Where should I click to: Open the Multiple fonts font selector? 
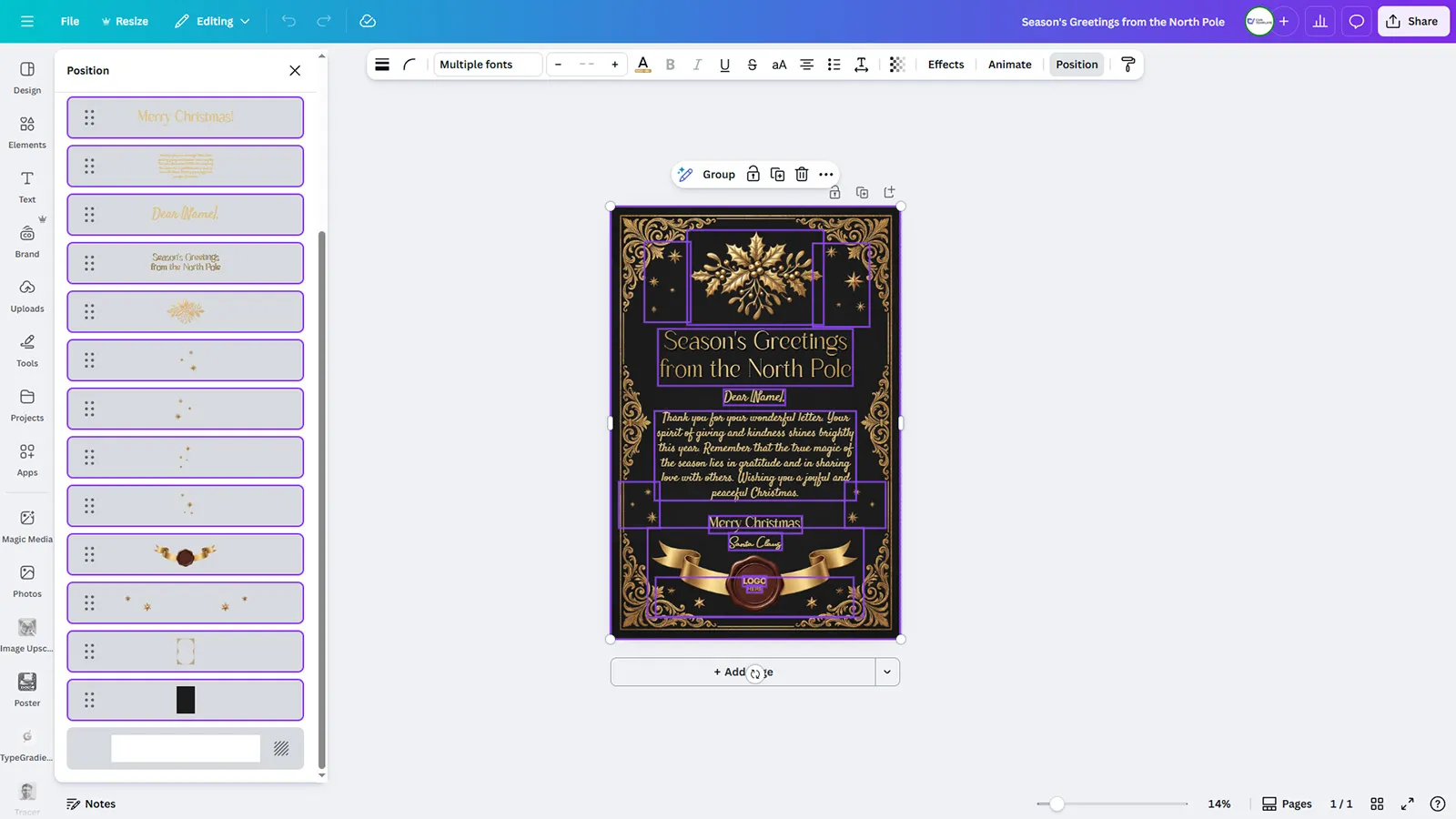[x=488, y=65]
